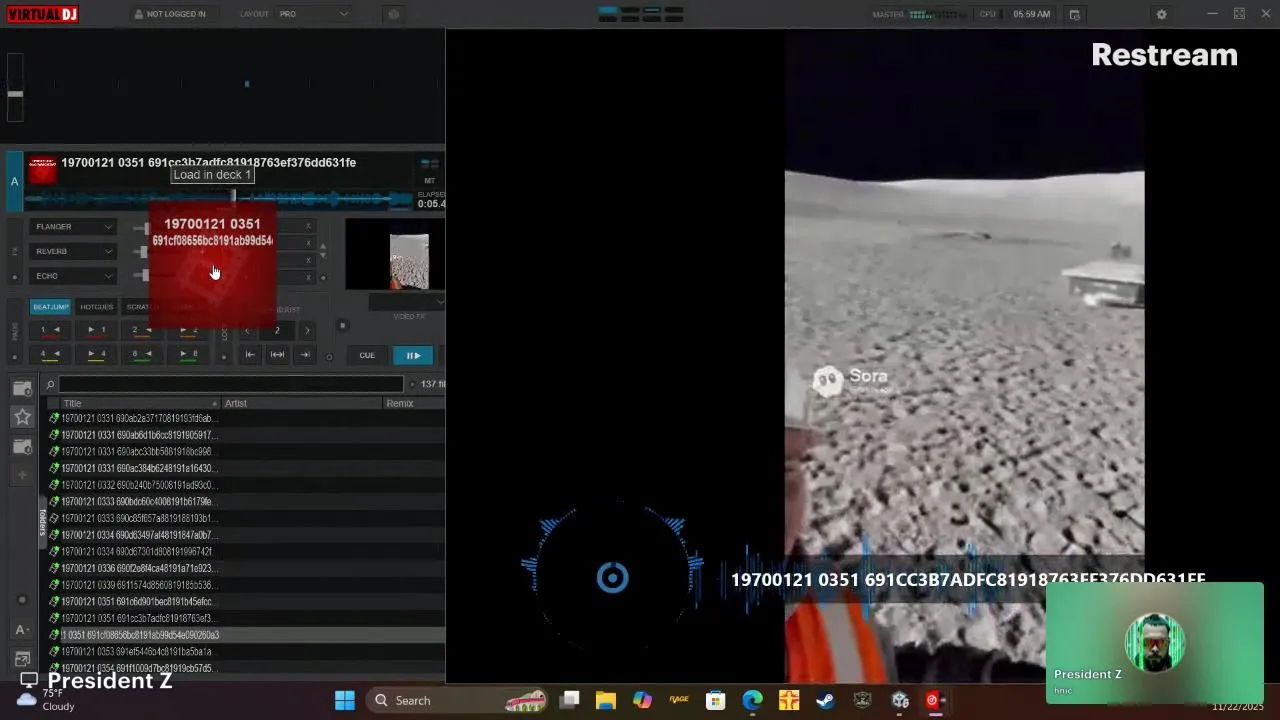Viewport: 1280px width, 720px height.
Task: Trigger beatjump back 4 pad
Action: coord(50,354)
